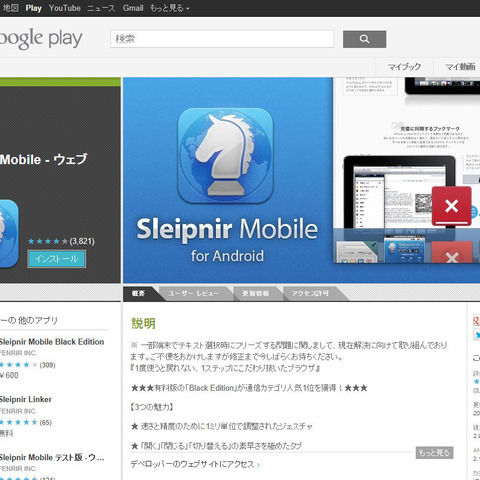Image resolution: width=480 pixels, height=480 pixels.
Task: Switch to the ユーザー レビュー tab
Action: coord(193,294)
